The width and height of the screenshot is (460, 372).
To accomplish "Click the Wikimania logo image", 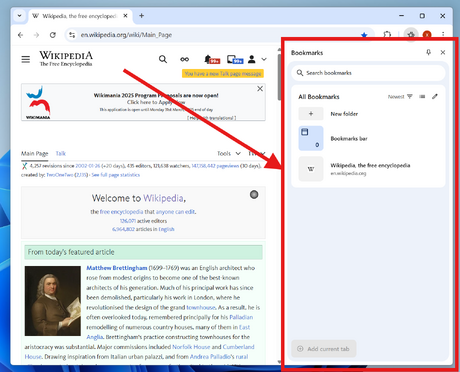I will (x=38, y=102).
